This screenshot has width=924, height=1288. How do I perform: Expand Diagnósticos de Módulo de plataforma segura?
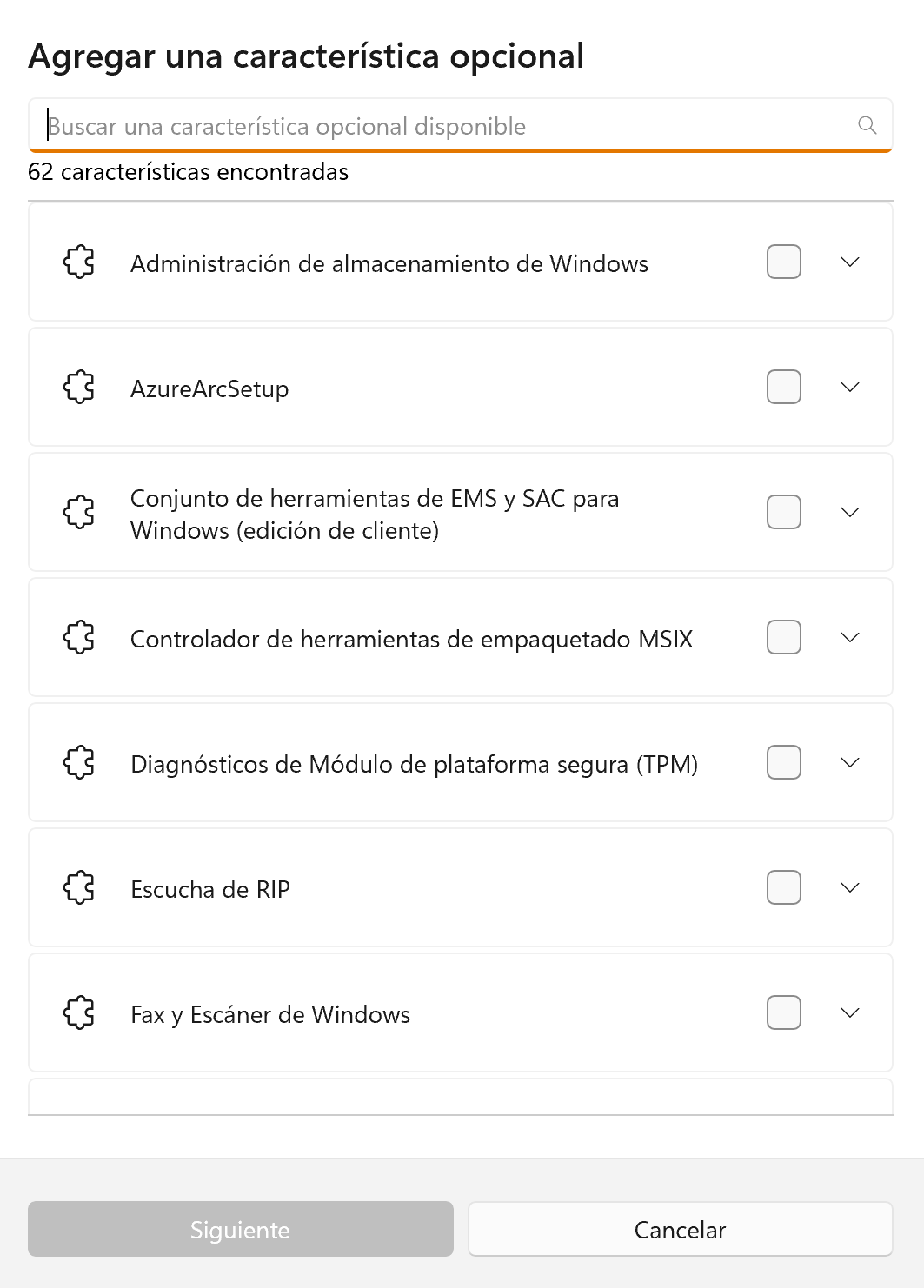pyautogui.click(x=850, y=763)
